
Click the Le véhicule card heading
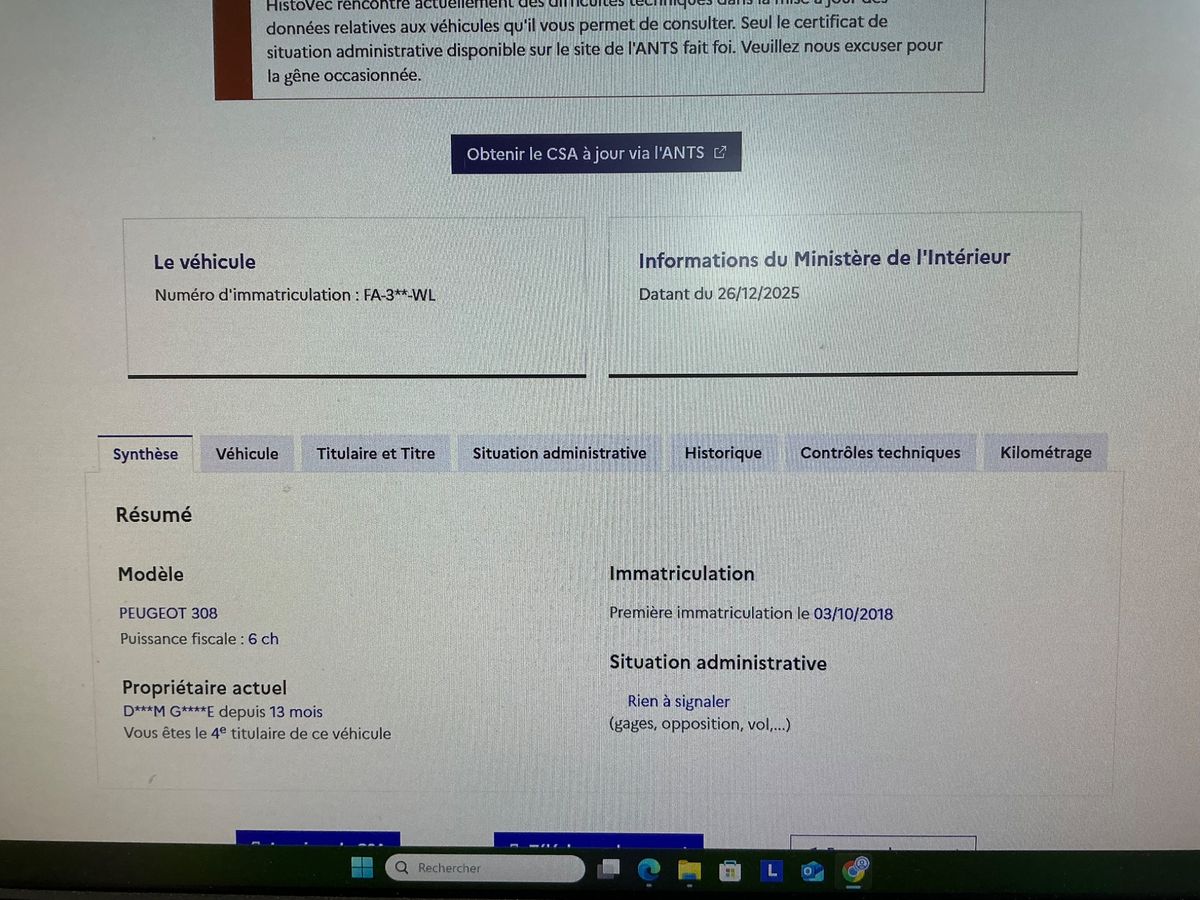point(204,262)
